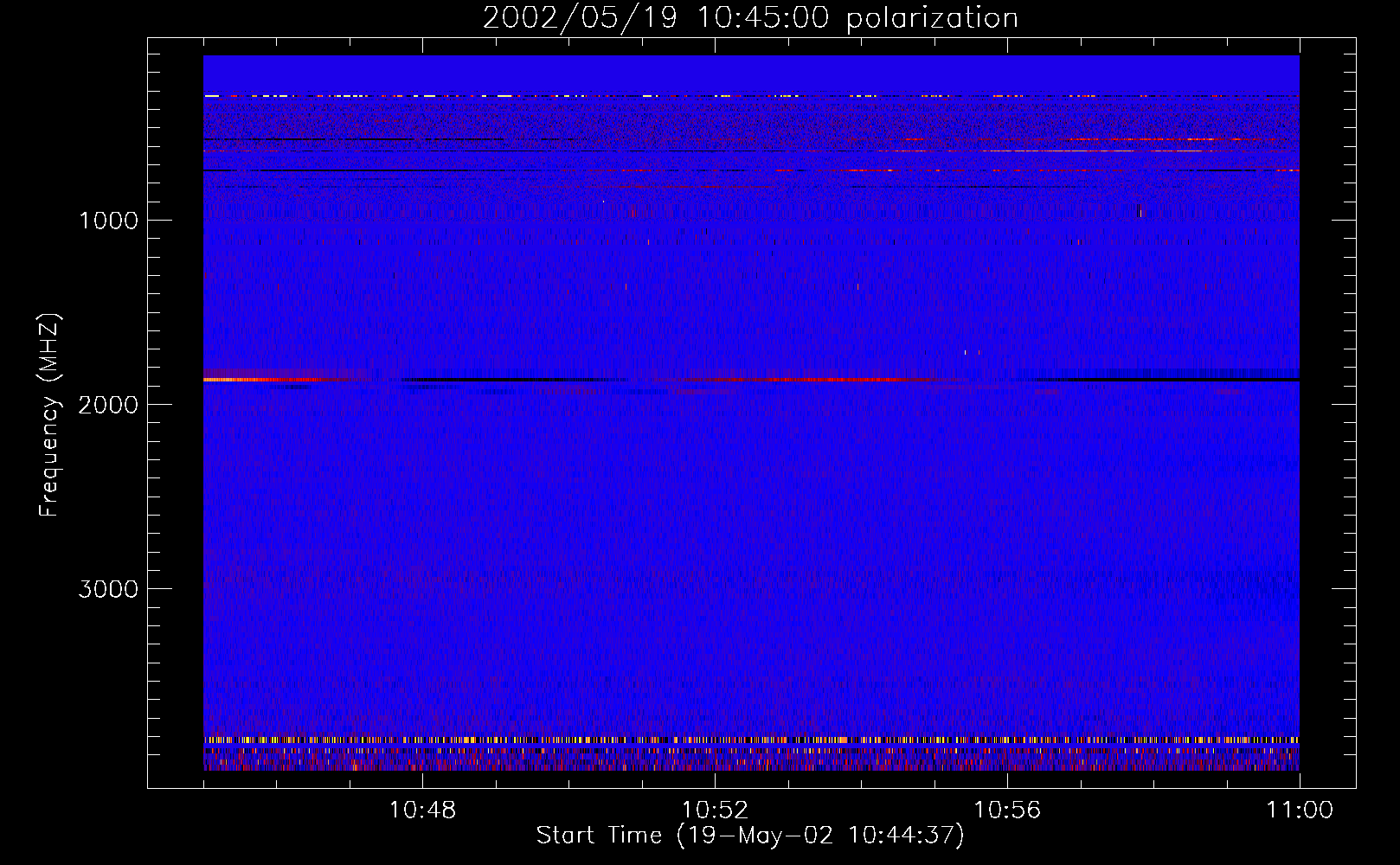Click the 10:48 time tick label
This screenshot has height=865, width=1400.
[x=422, y=811]
